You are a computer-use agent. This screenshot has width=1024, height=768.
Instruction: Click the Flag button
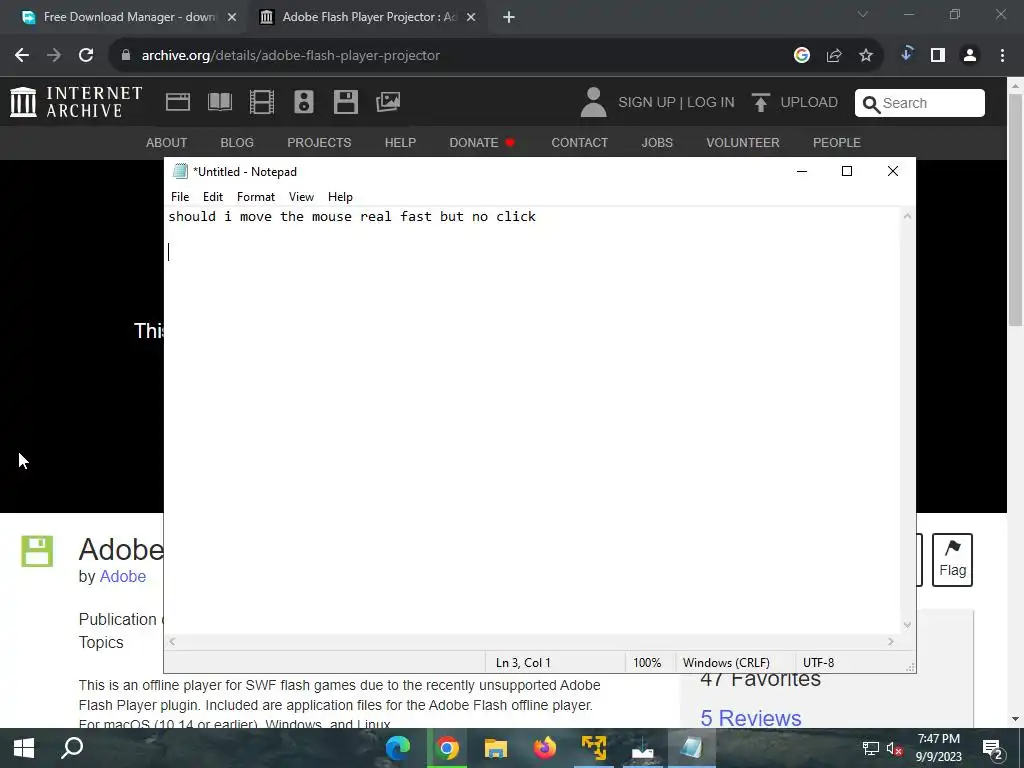[x=952, y=560]
